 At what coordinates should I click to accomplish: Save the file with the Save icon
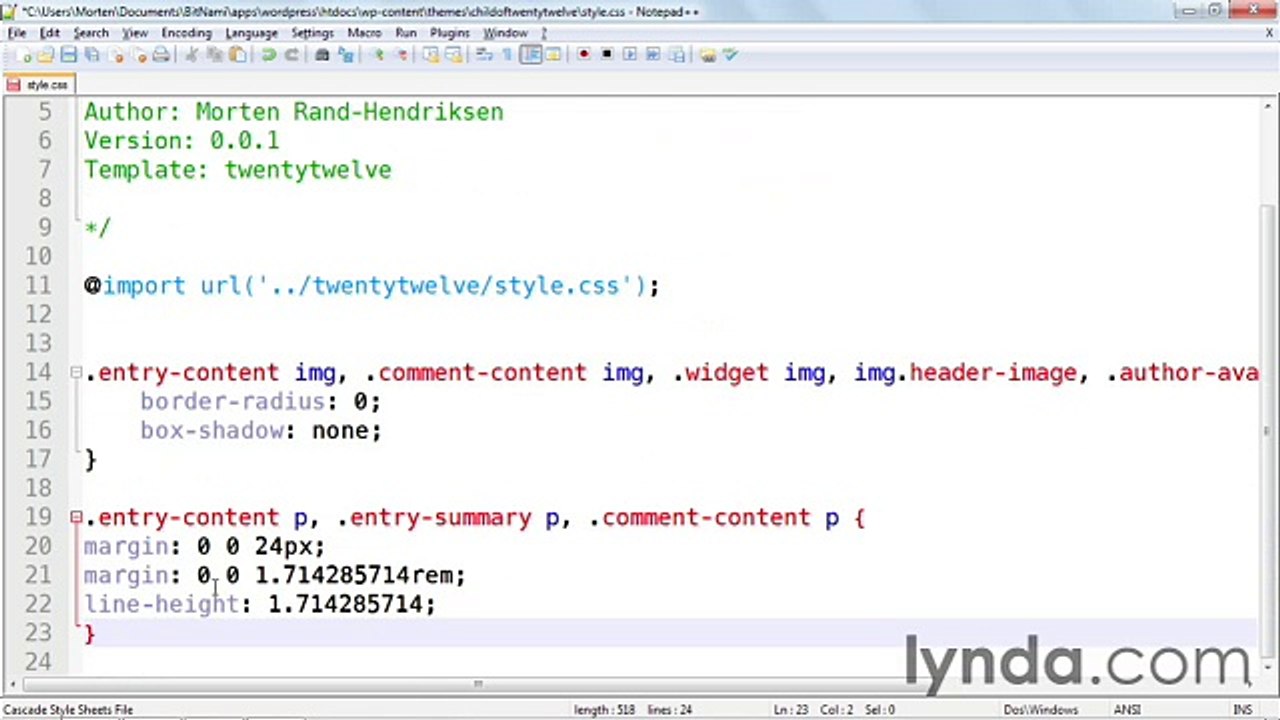pyautogui.click(x=69, y=55)
